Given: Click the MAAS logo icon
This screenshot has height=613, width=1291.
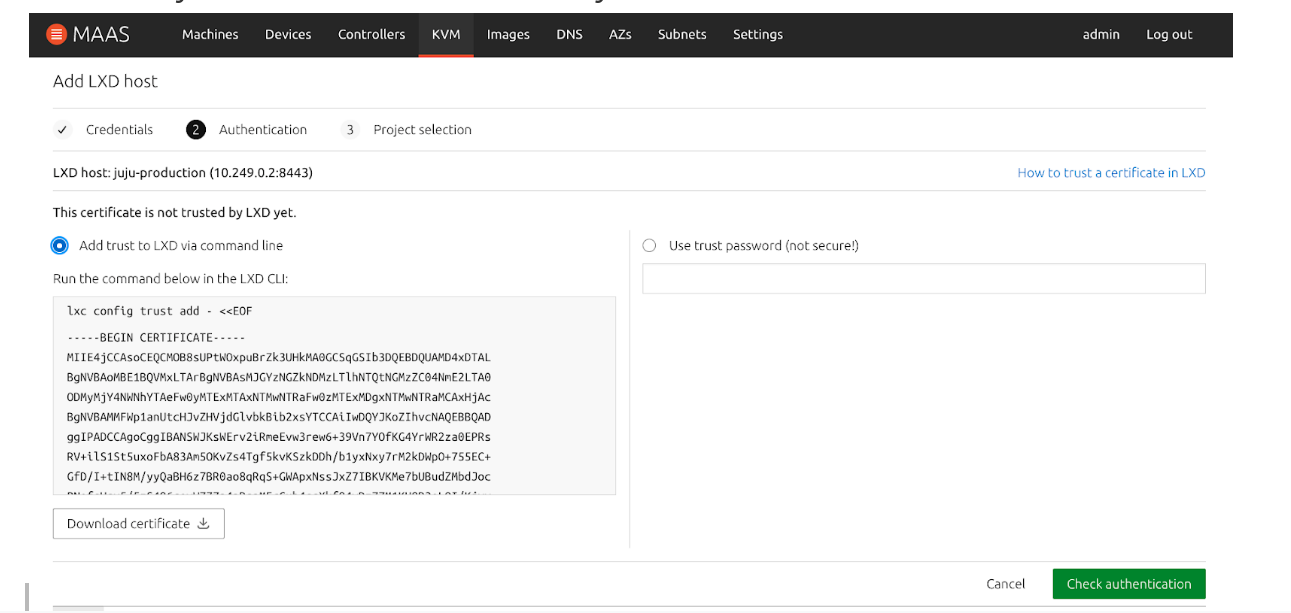Looking at the screenshot, I should pyautogui.click(x=56, y=34).
